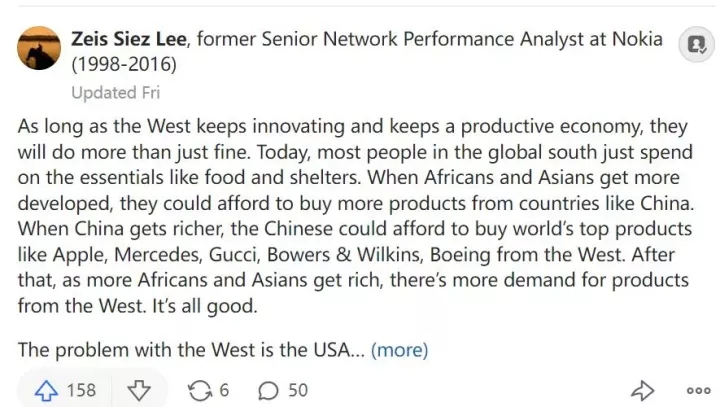Open the Zeis Siez Lee author name link
The width and height of the screenshot is (720, 407).
(127, 39)
